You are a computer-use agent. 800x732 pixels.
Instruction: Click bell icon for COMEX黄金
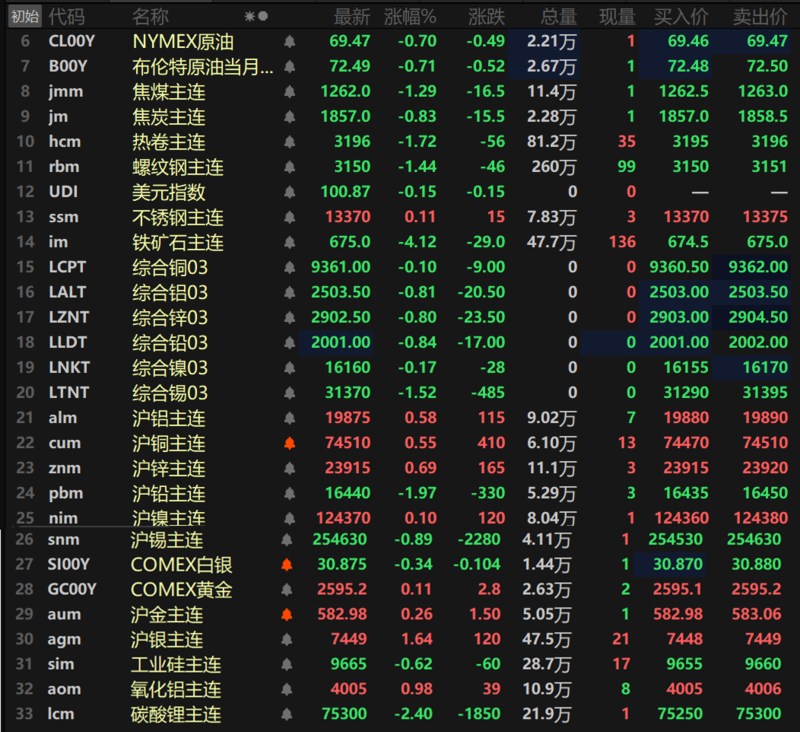point(287,590)
